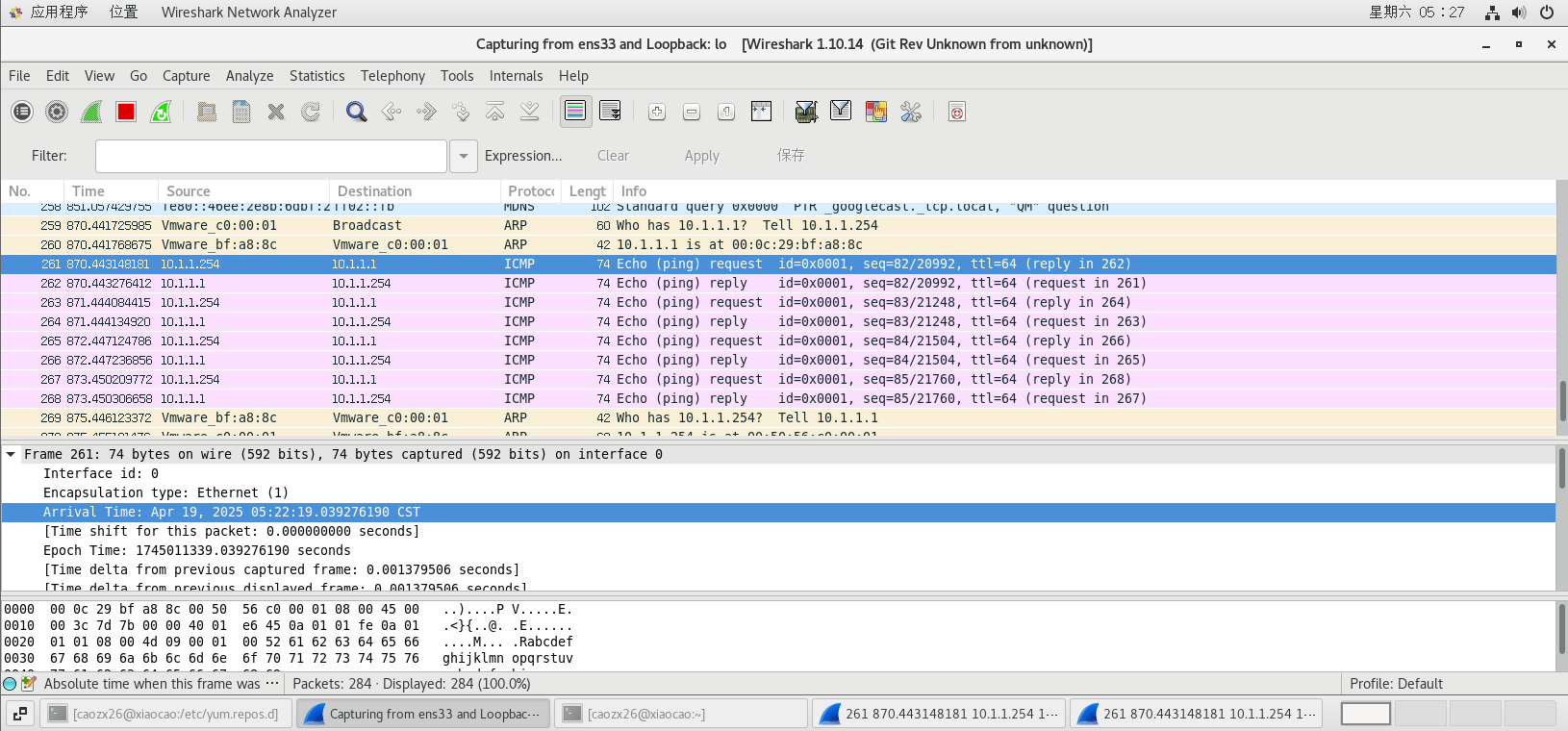Open preferences wrench icon
The height and width of the screenshot is (731, 1568).
[910, 112]
